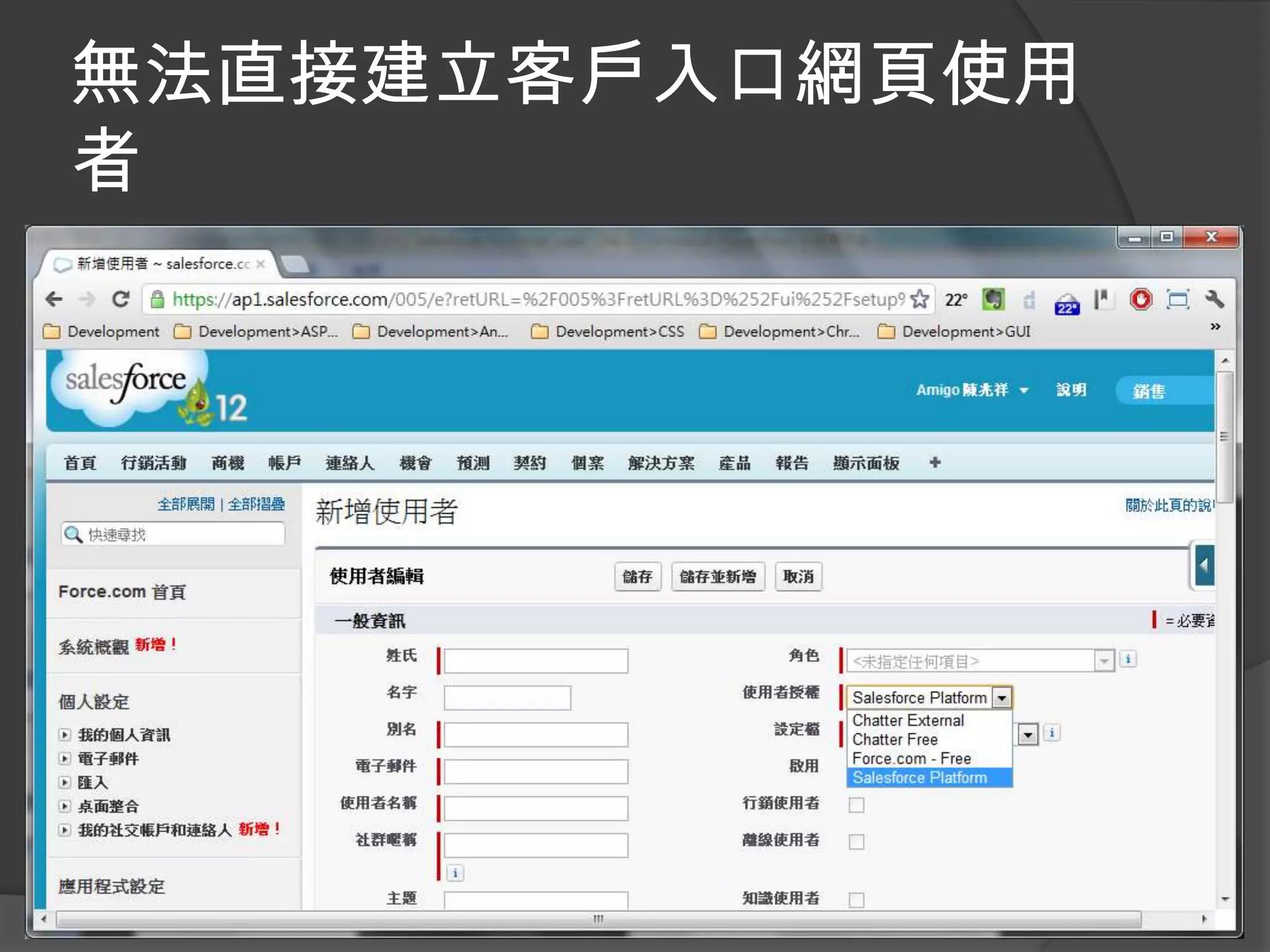Click the 全部展開 link

click(x=186, y=504)
